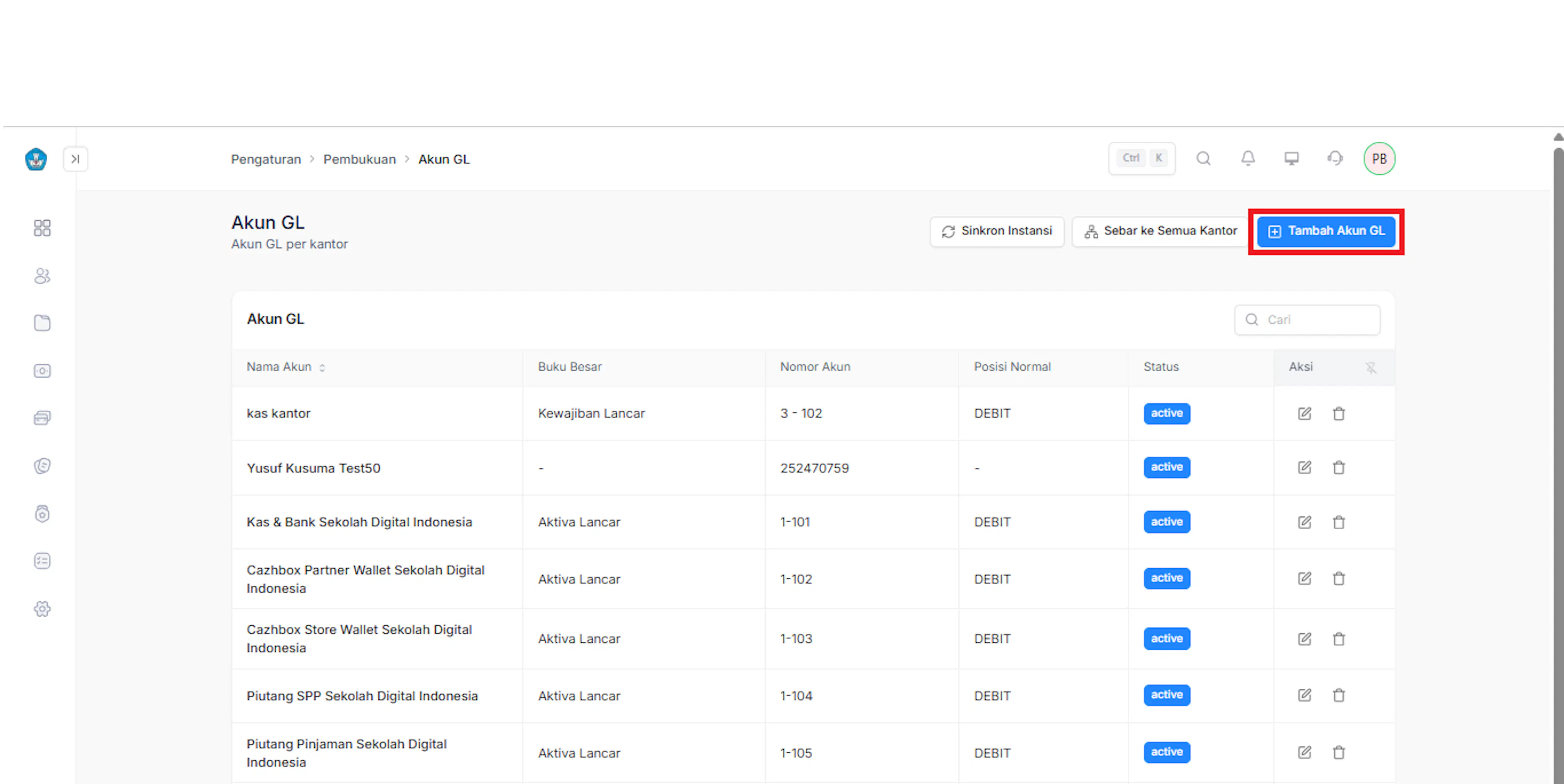Viewport: 1564px width, 784px height.
Task: Click active status badge for kas kantor
Action: [1167, 413]
